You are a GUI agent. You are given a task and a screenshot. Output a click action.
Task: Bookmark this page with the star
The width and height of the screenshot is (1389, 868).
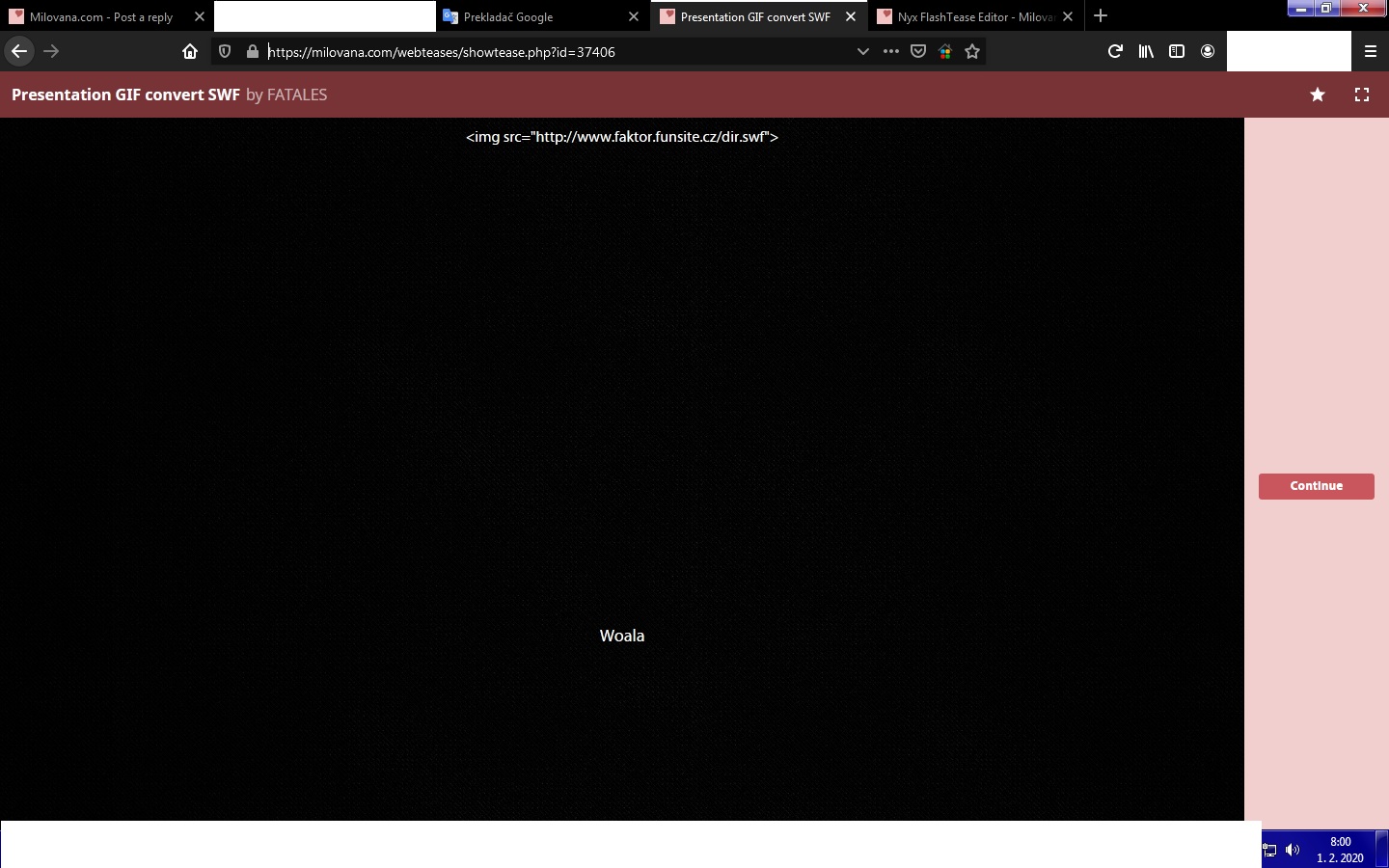tap(972, 51)
